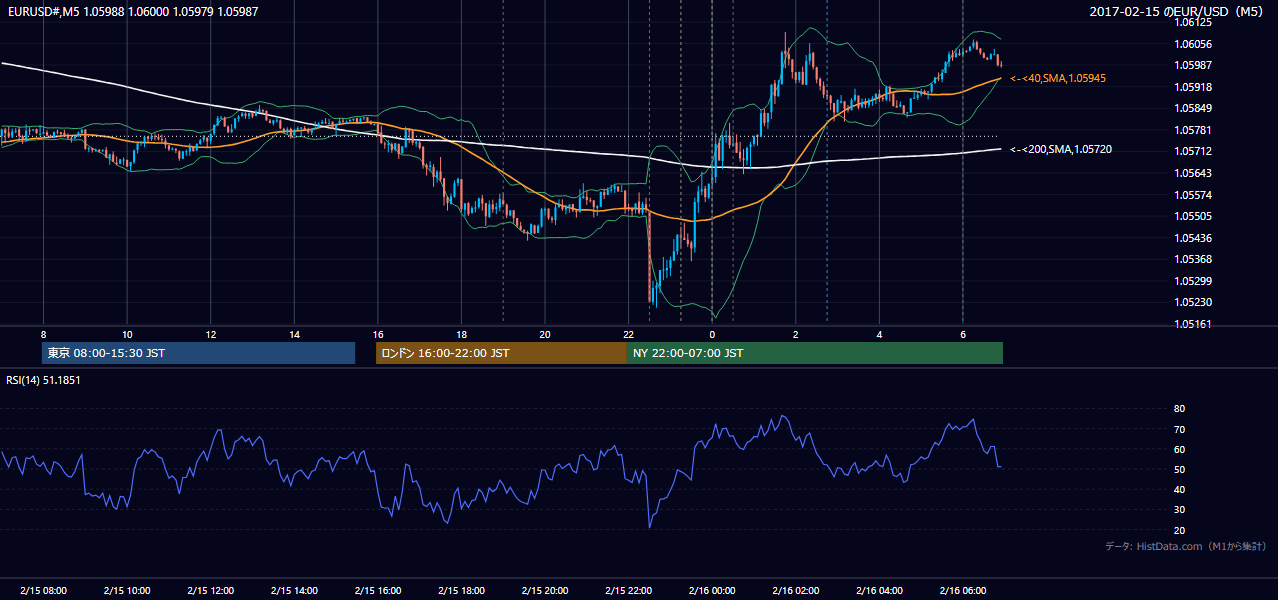The image size is (1278, 600).
Task: Click price axis value 1.05161
Action: click(x=1193, y=324)
